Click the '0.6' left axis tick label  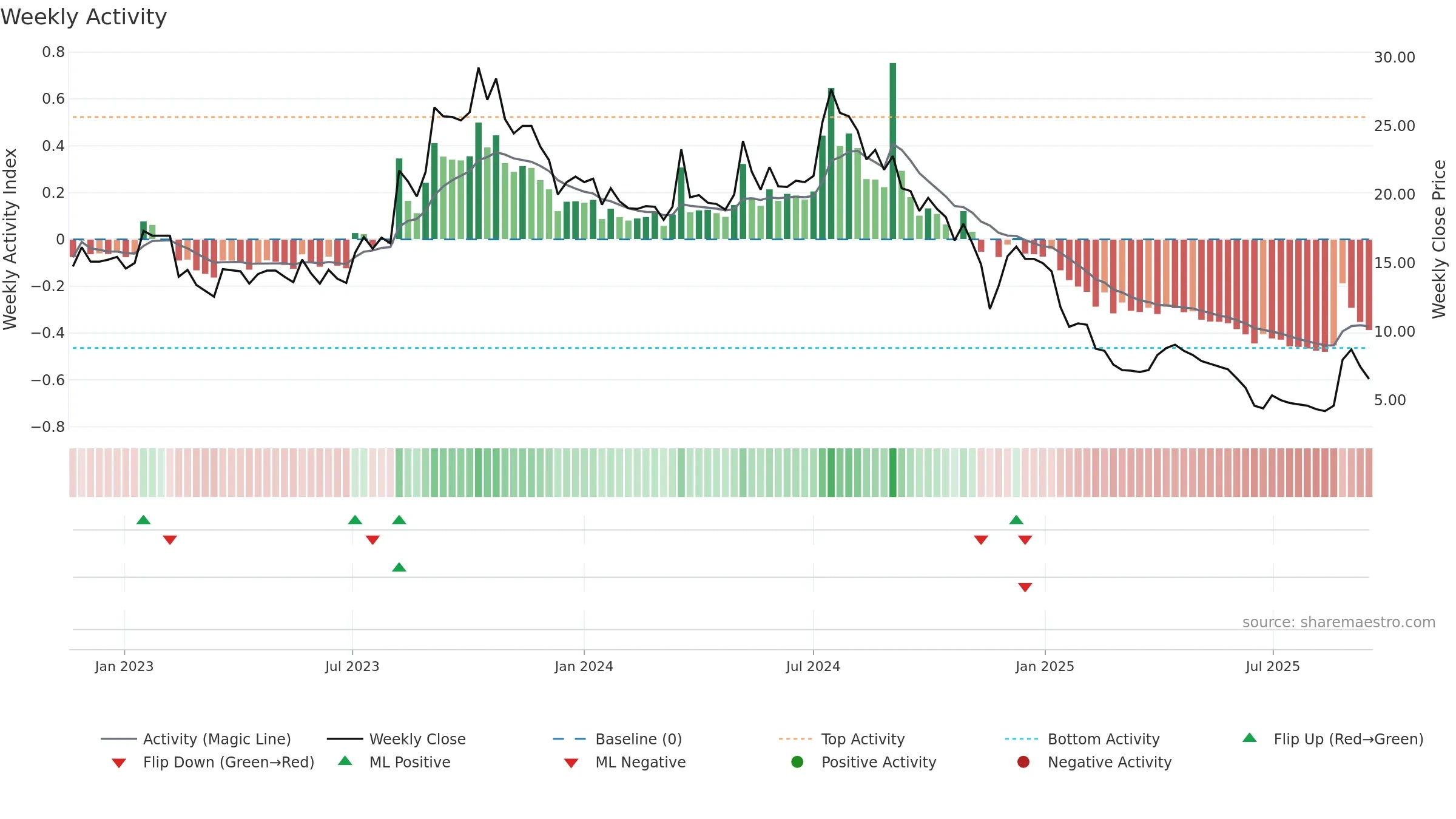point(53,99)
